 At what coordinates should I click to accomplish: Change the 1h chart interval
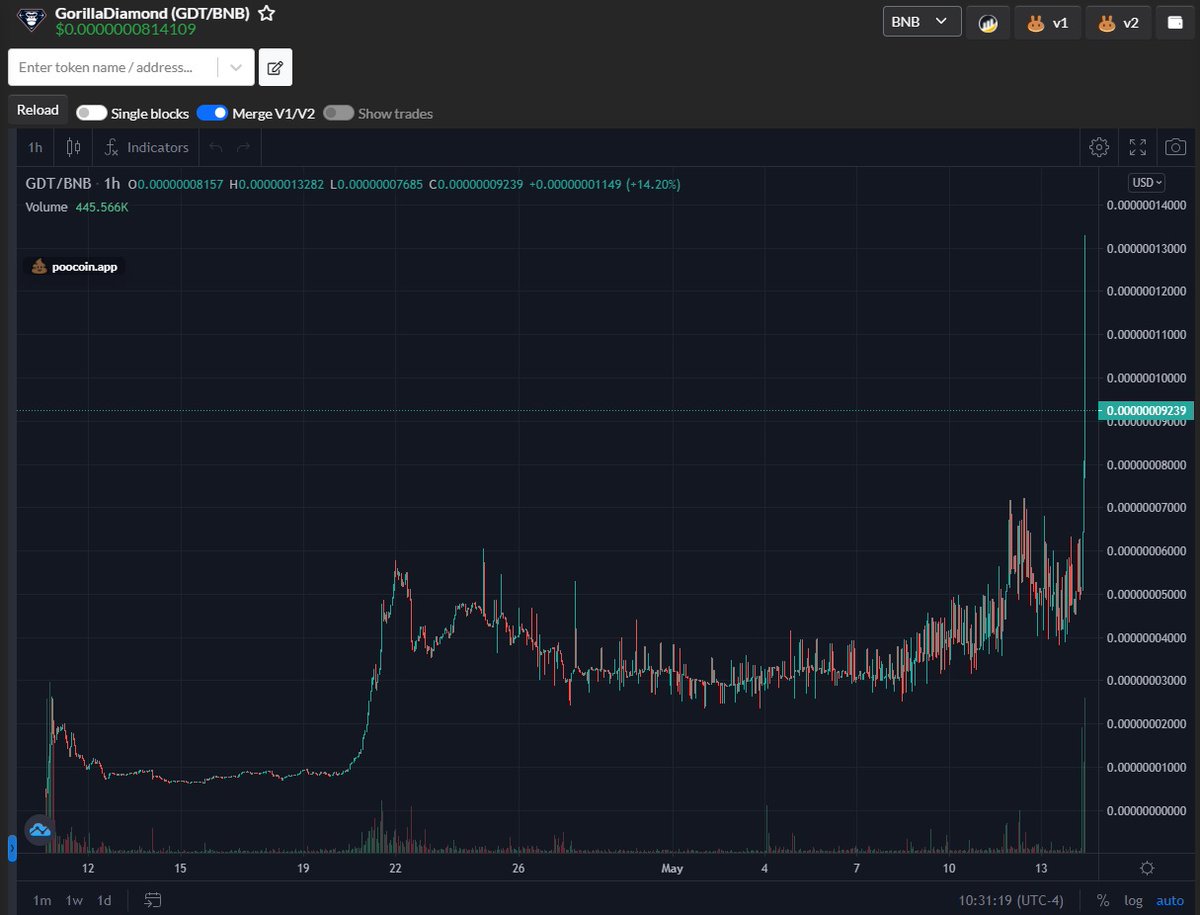[x=35, y=147]
